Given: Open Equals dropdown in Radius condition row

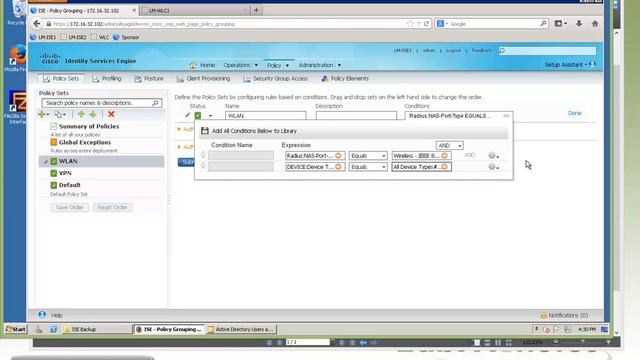Looking at the screenshot, I should pyautogui.click(x=368, y=156).
